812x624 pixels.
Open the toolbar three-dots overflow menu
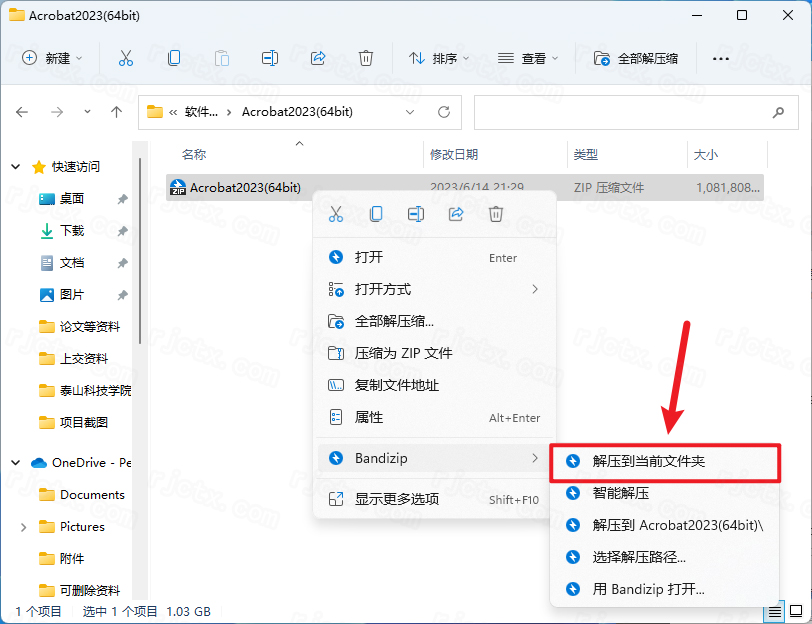pos(720,59)
